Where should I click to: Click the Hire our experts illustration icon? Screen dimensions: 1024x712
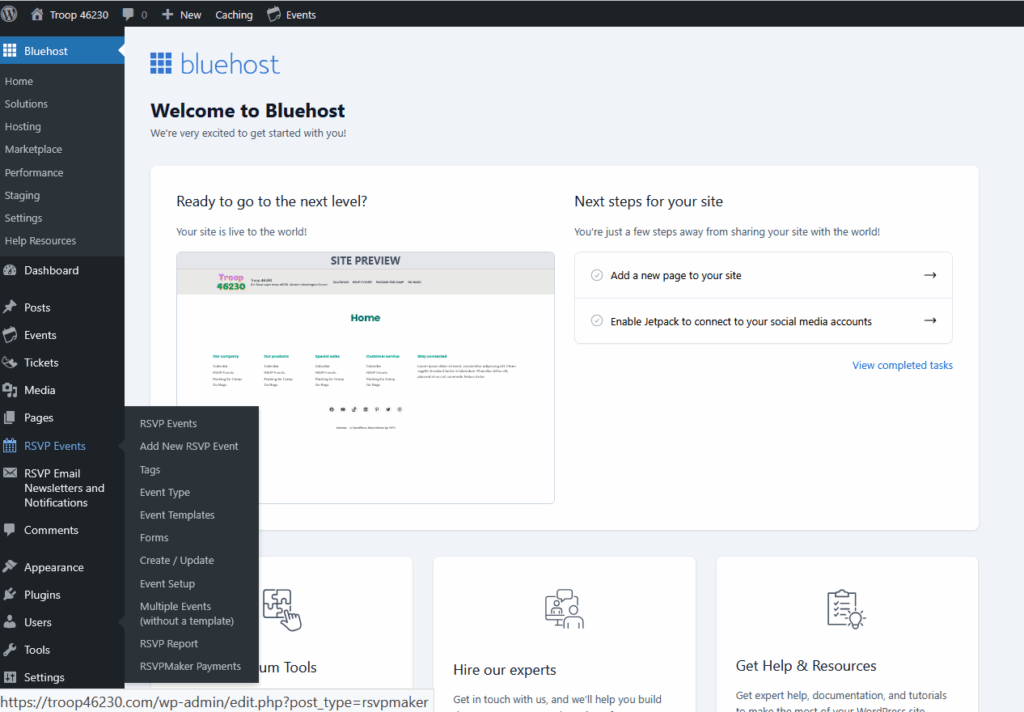[x=564, y=609]
